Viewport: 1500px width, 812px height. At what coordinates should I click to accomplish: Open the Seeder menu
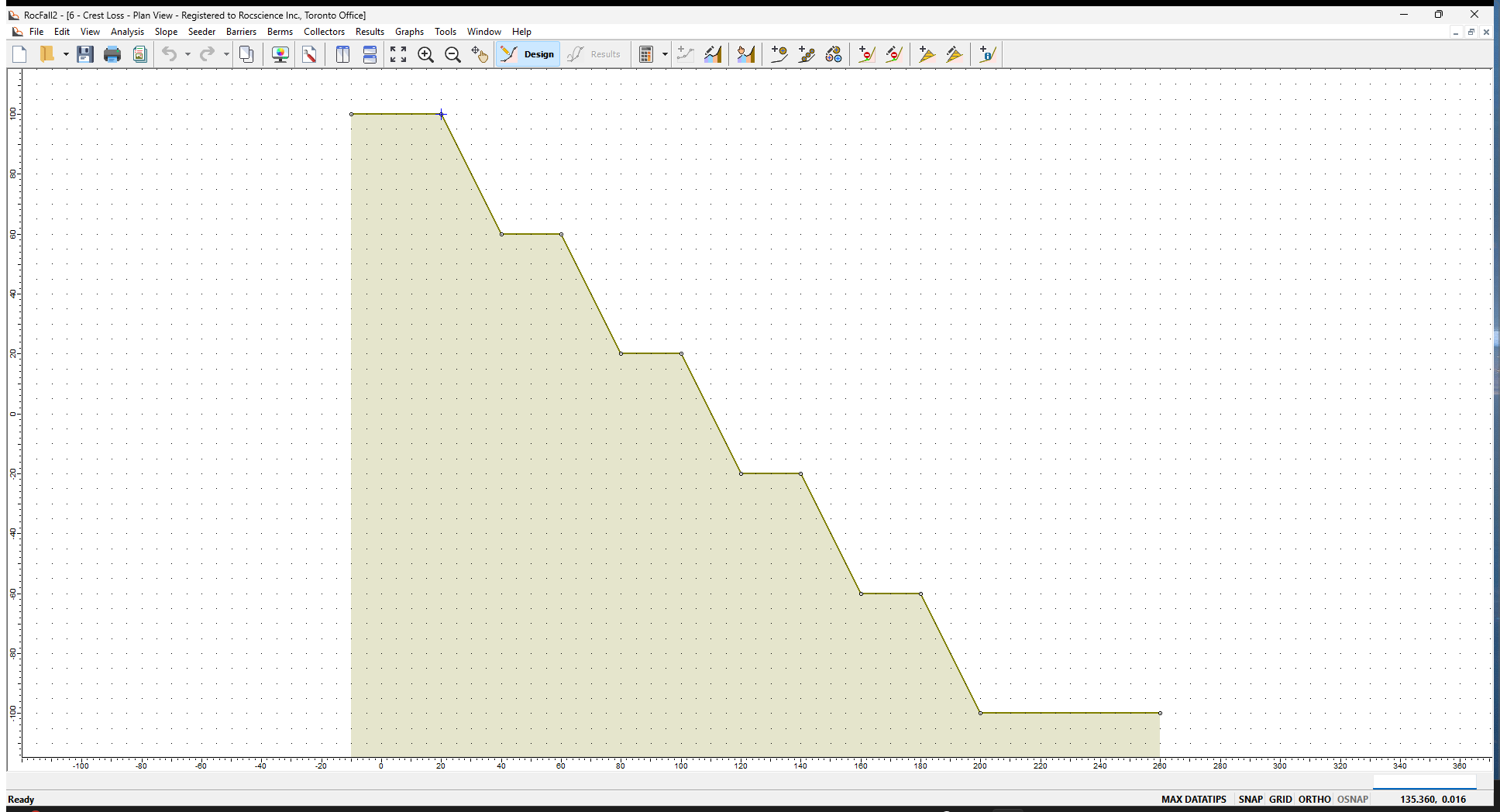point(201,32)
